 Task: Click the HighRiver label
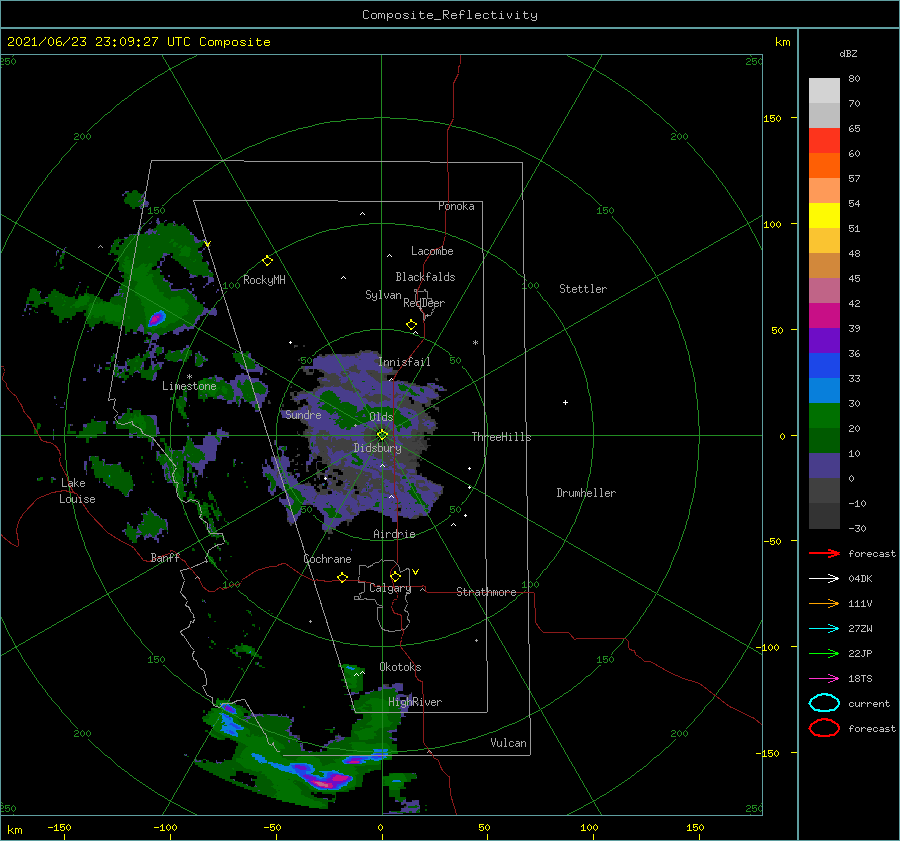point(415,702)
